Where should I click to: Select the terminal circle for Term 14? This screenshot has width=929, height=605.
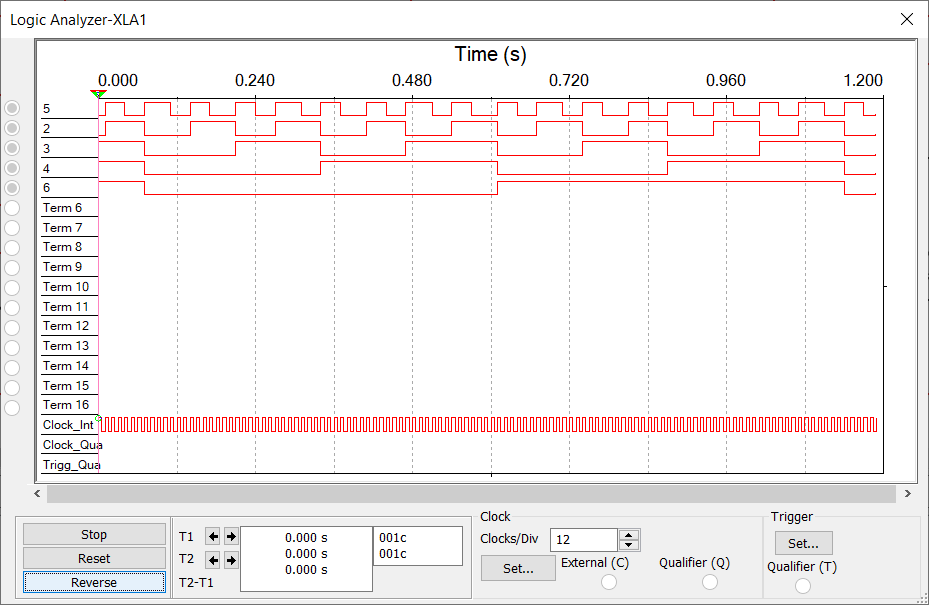click(x=12, y=368)
